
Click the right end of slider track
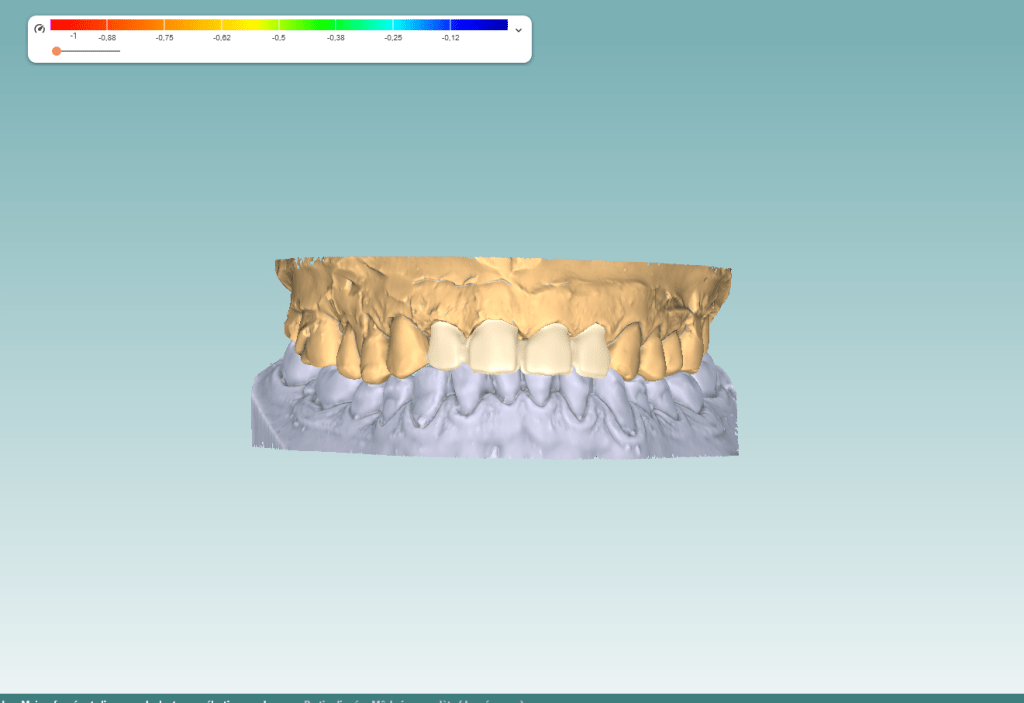click(x=118, y=51)
